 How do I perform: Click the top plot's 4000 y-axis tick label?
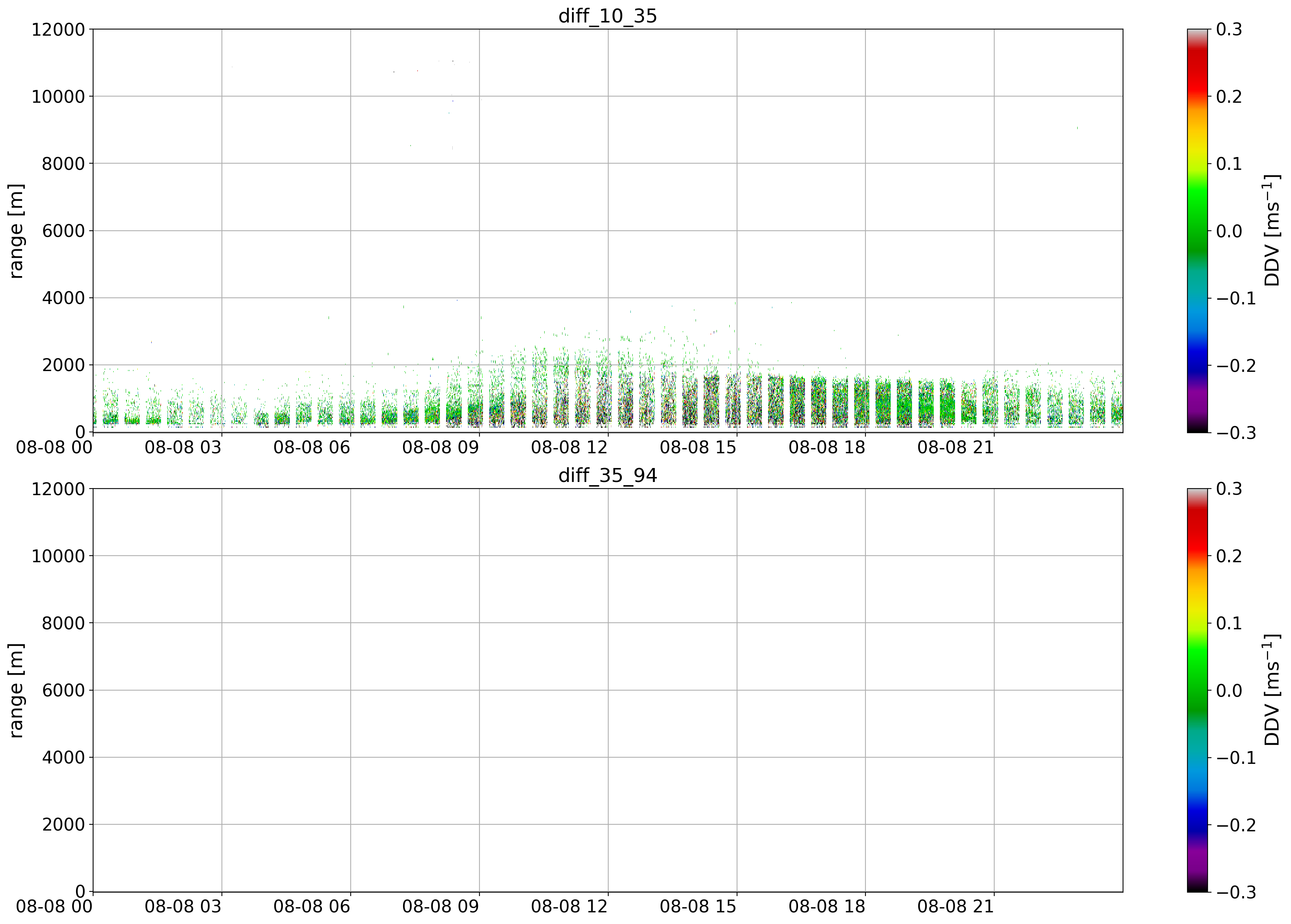coord(63,298)
